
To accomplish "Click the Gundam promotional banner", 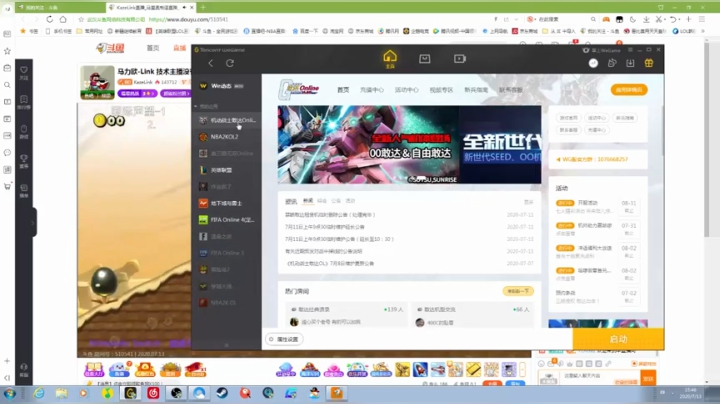I will 409,145.
